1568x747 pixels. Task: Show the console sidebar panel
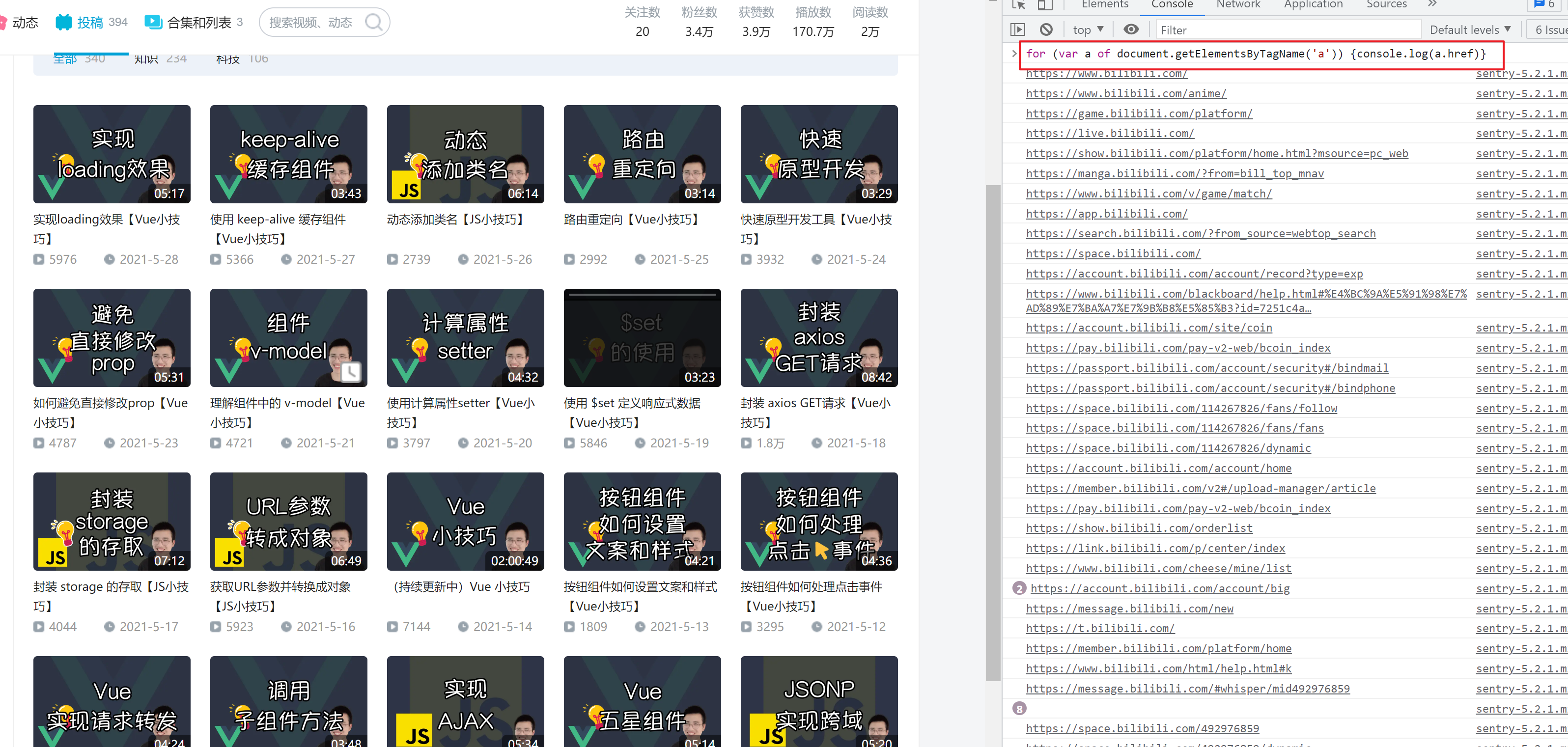(x=1018, y=29)
